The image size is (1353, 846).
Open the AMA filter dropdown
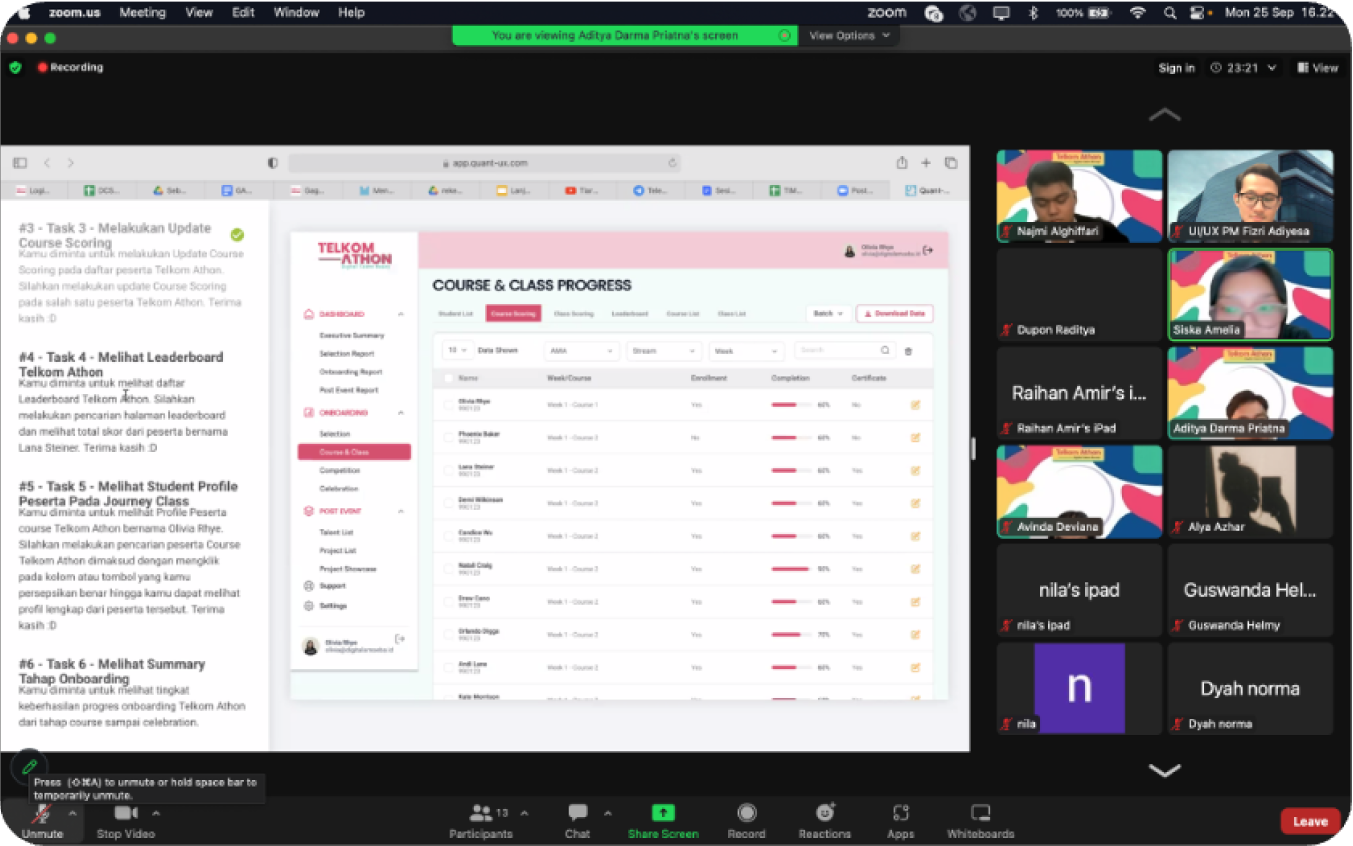582,351
